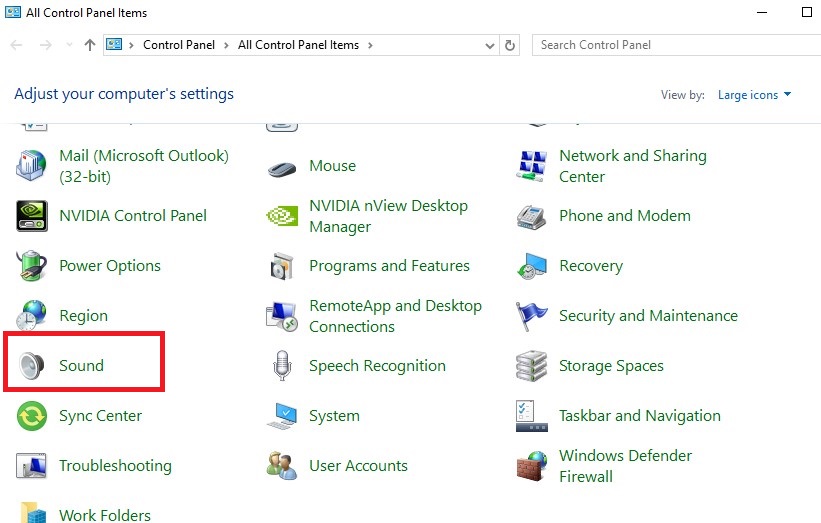Viewport: 821px width, 523px height.
Task: Go up one level with Up arrow
Action: (90, 45)
